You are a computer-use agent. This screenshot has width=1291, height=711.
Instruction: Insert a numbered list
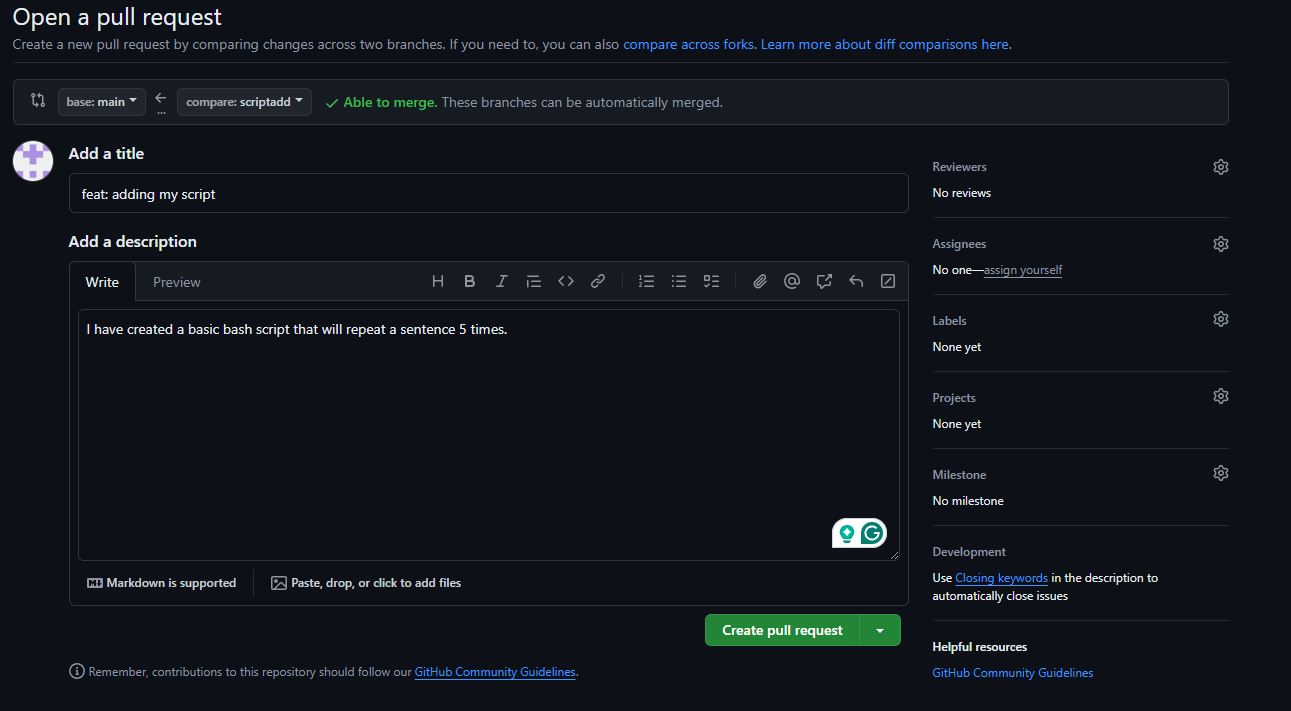coord(646,282)
